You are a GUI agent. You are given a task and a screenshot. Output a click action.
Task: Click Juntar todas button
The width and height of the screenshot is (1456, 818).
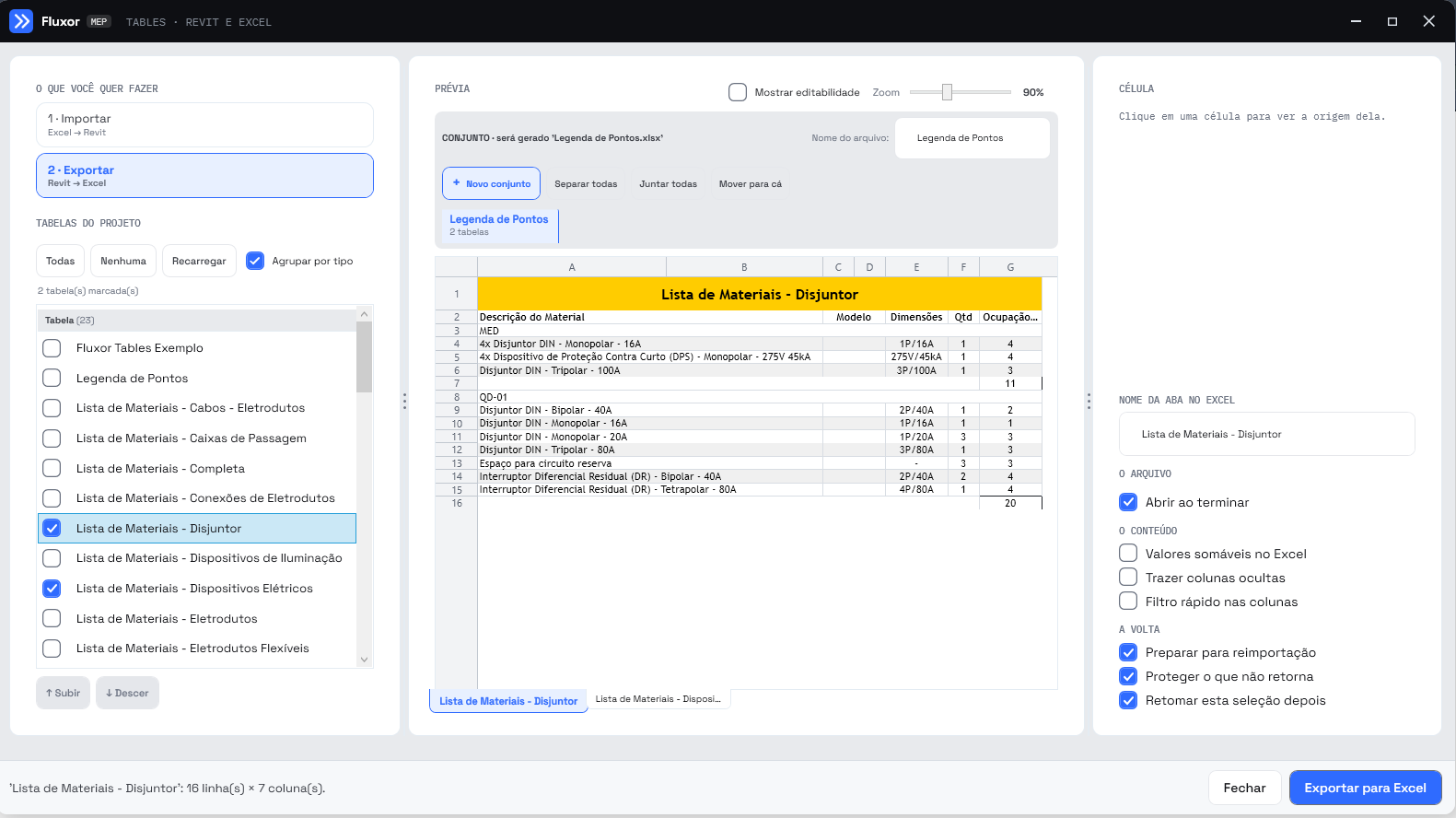(669, 183)
